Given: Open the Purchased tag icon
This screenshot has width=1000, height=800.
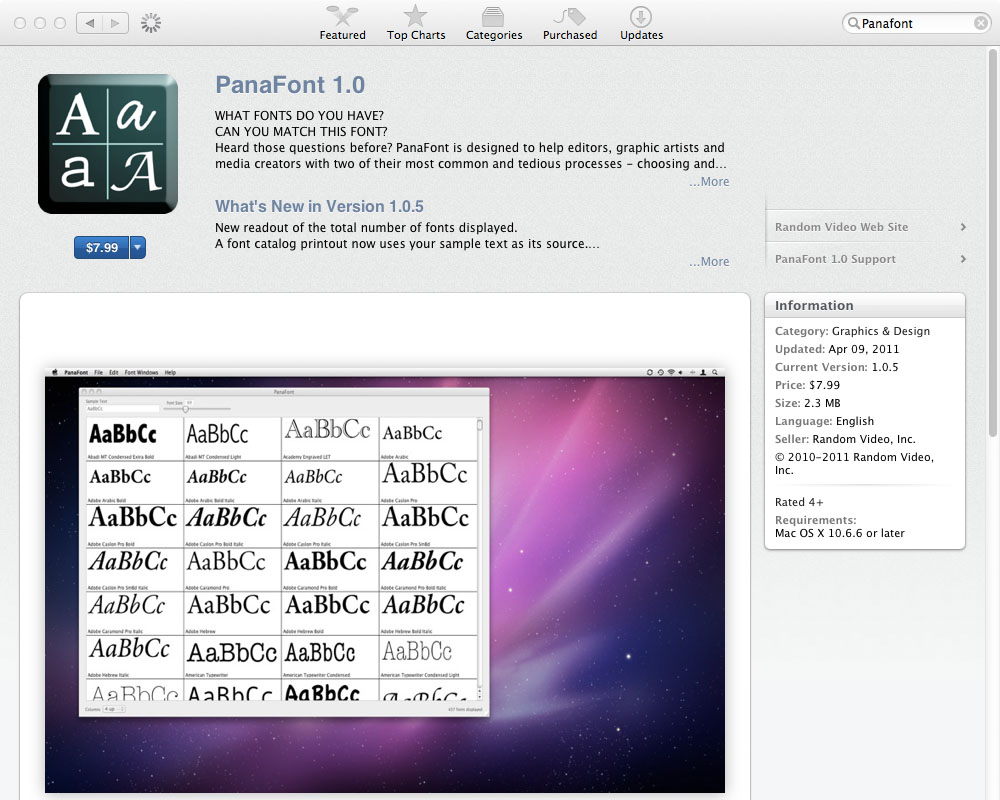Looking at the screenshot, I should 570,17.
